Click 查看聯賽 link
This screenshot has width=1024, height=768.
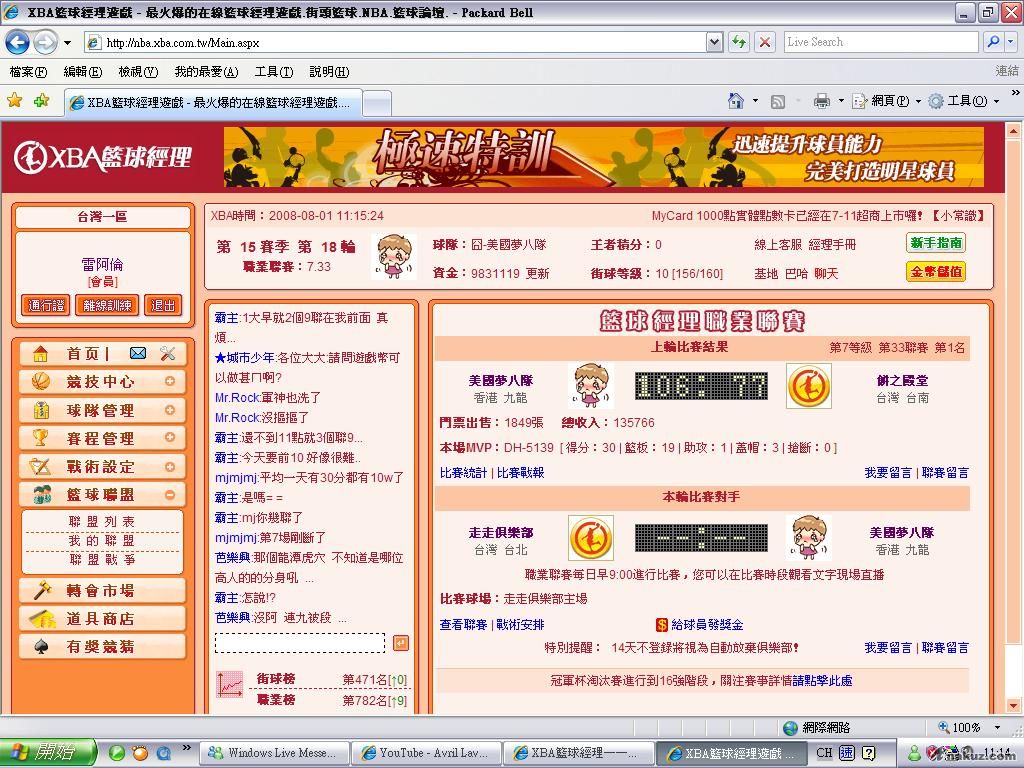click(x=463, y=625)
